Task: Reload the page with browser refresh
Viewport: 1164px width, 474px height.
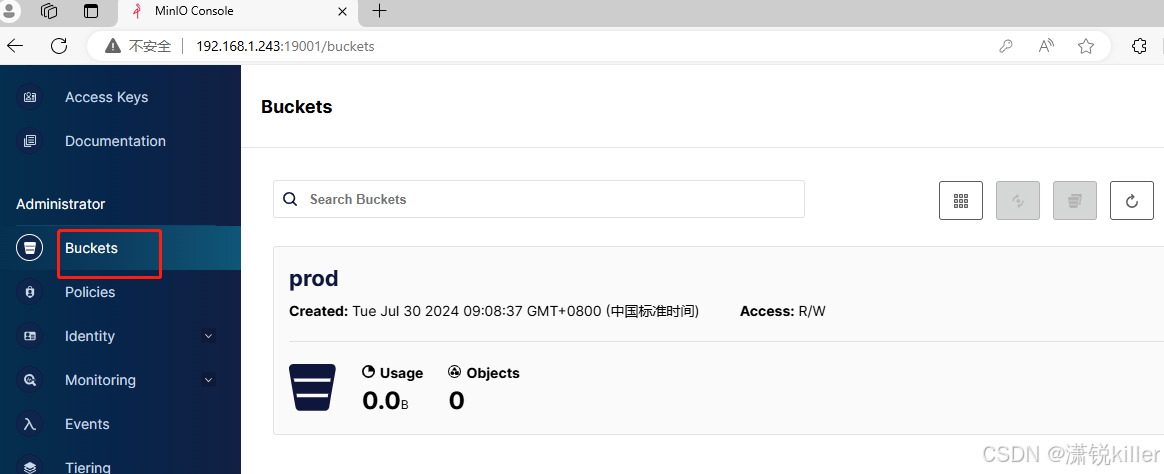Action: 59,46
